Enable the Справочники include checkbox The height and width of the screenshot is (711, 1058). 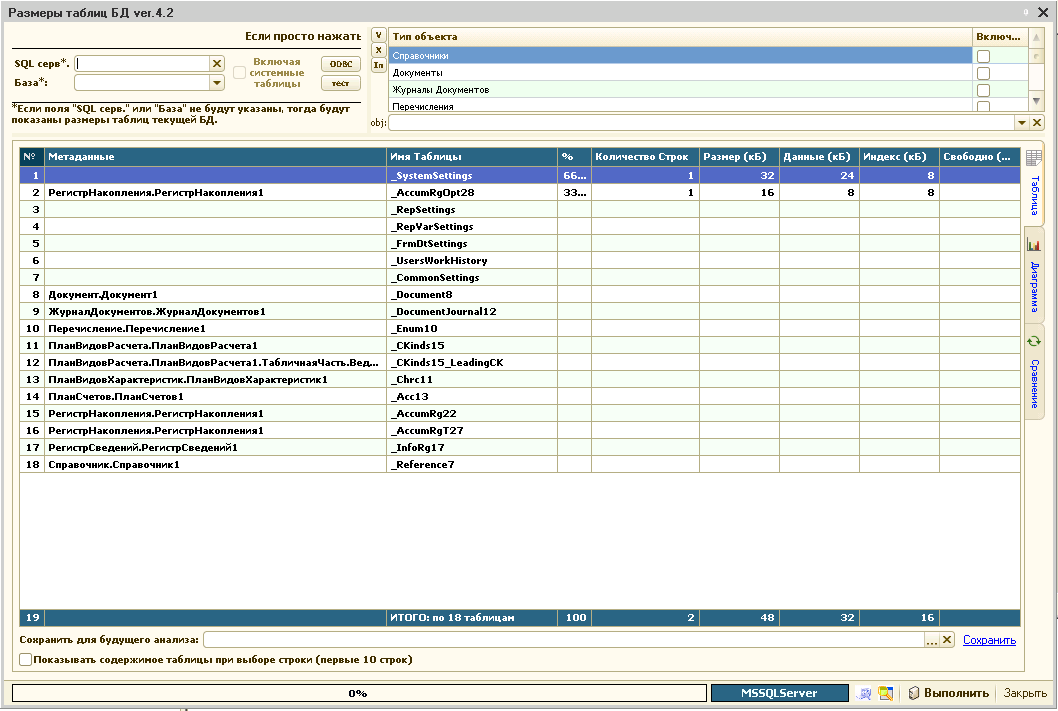[983, 56]
